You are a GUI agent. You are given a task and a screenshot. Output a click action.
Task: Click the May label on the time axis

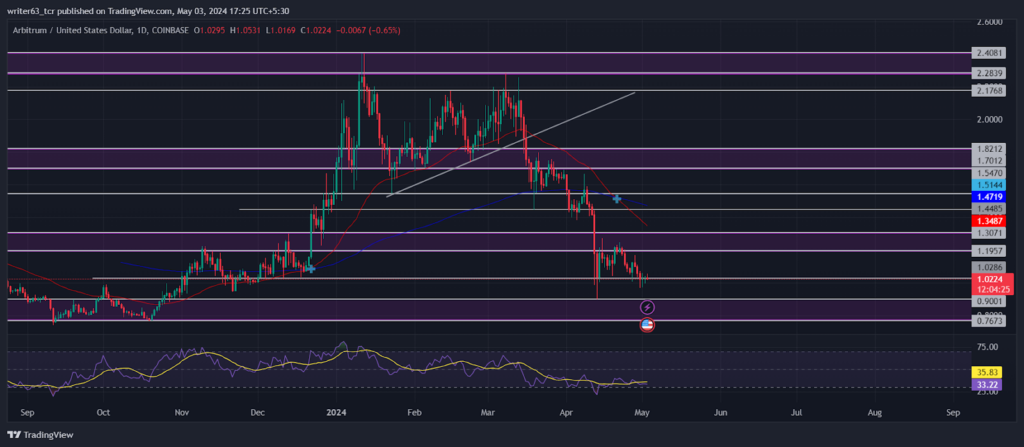(643, 413)
